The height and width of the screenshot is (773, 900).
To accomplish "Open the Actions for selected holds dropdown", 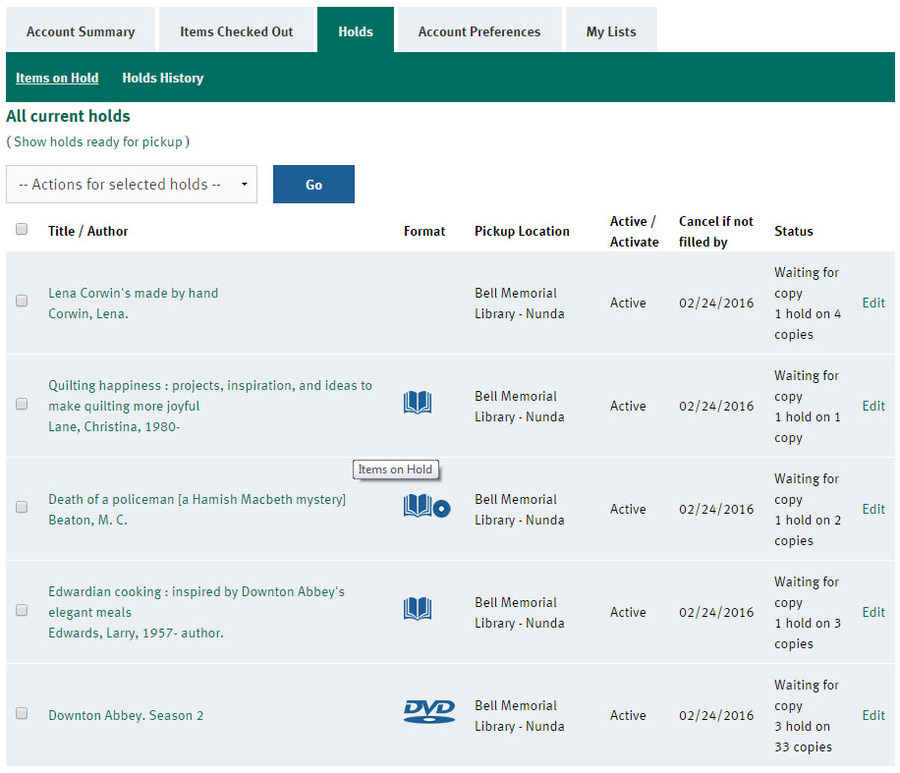I will pyautogui.click(x=131, y=184).
